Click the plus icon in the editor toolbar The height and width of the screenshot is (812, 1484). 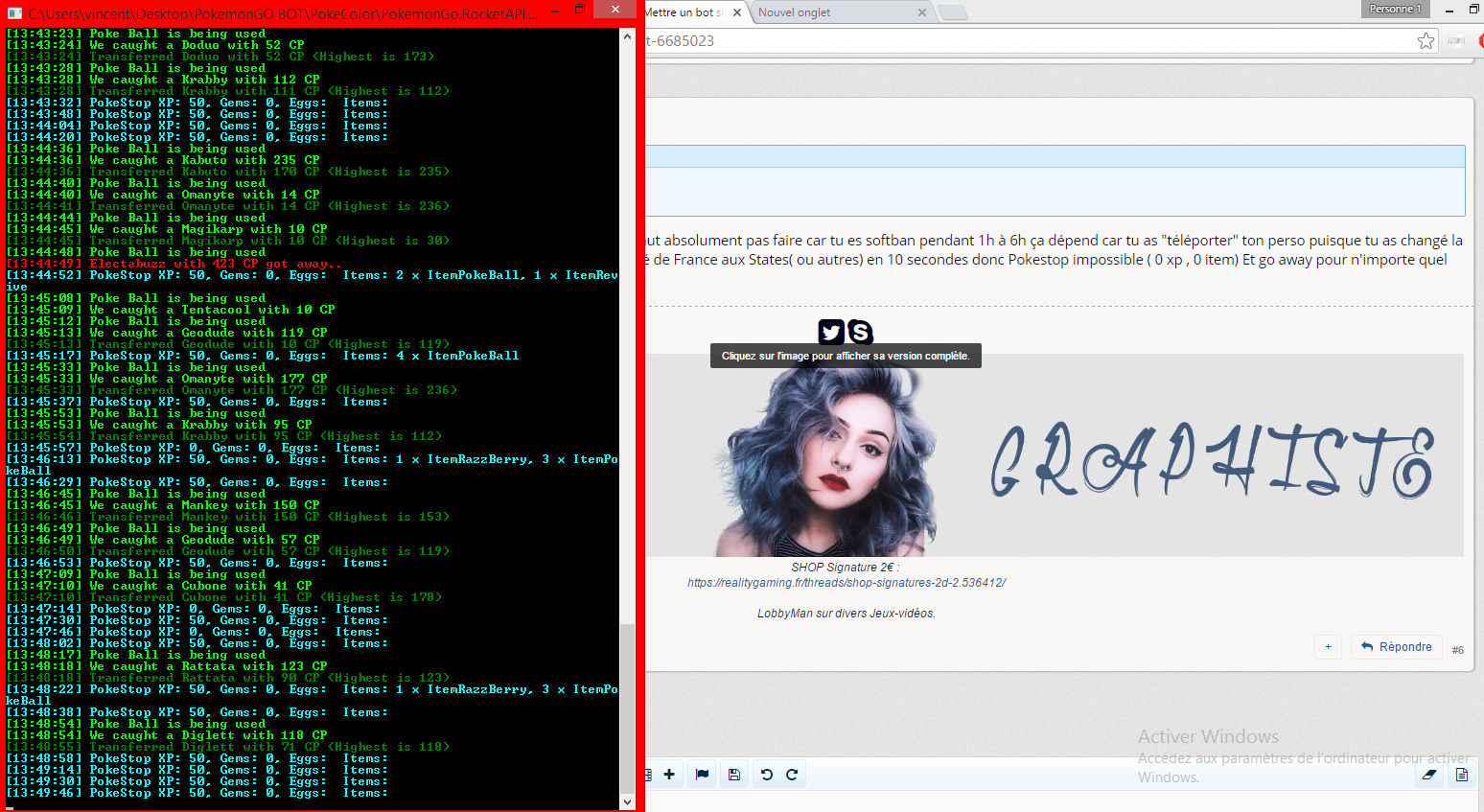coord(669,775)
